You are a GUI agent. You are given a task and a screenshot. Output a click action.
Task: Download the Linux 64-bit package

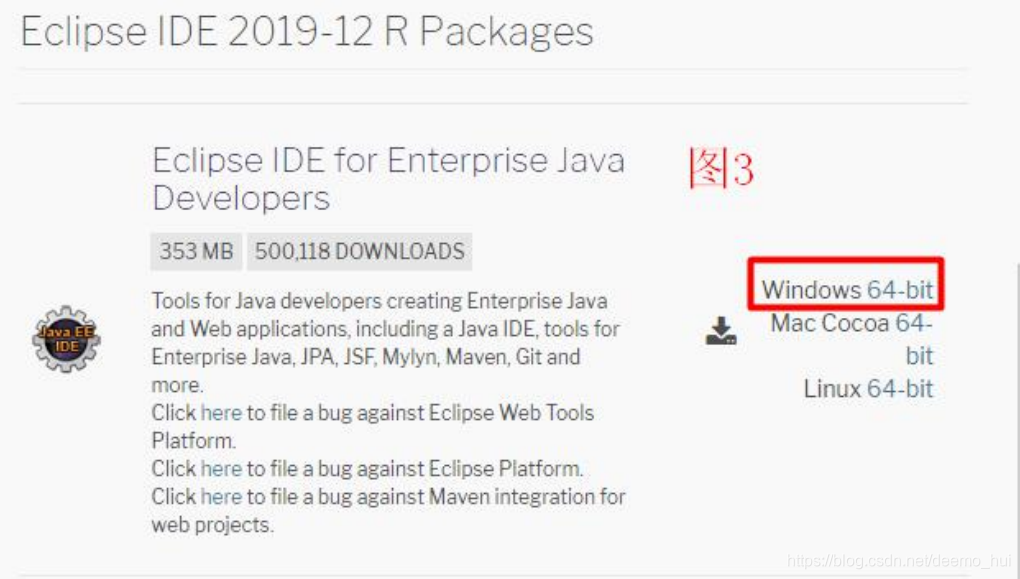click(900, 388)
